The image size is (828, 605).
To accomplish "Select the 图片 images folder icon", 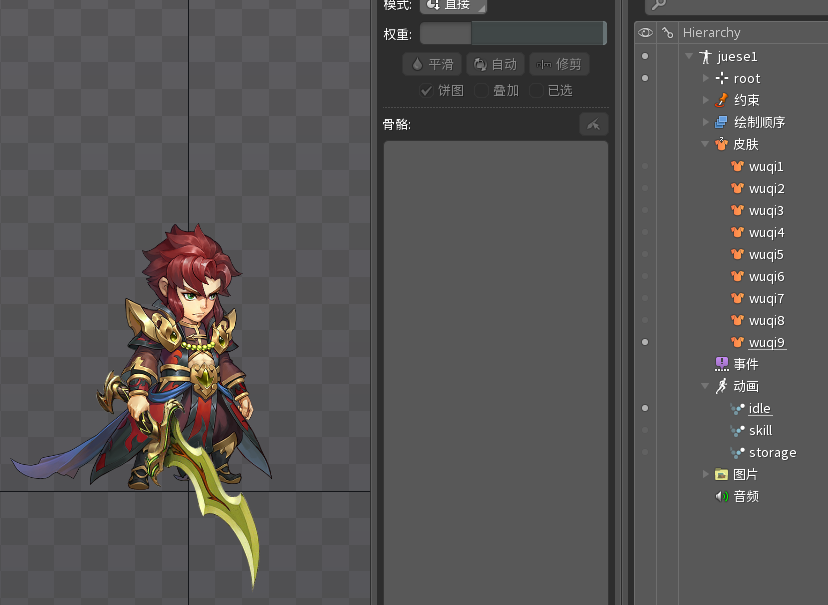I will 721,474.
